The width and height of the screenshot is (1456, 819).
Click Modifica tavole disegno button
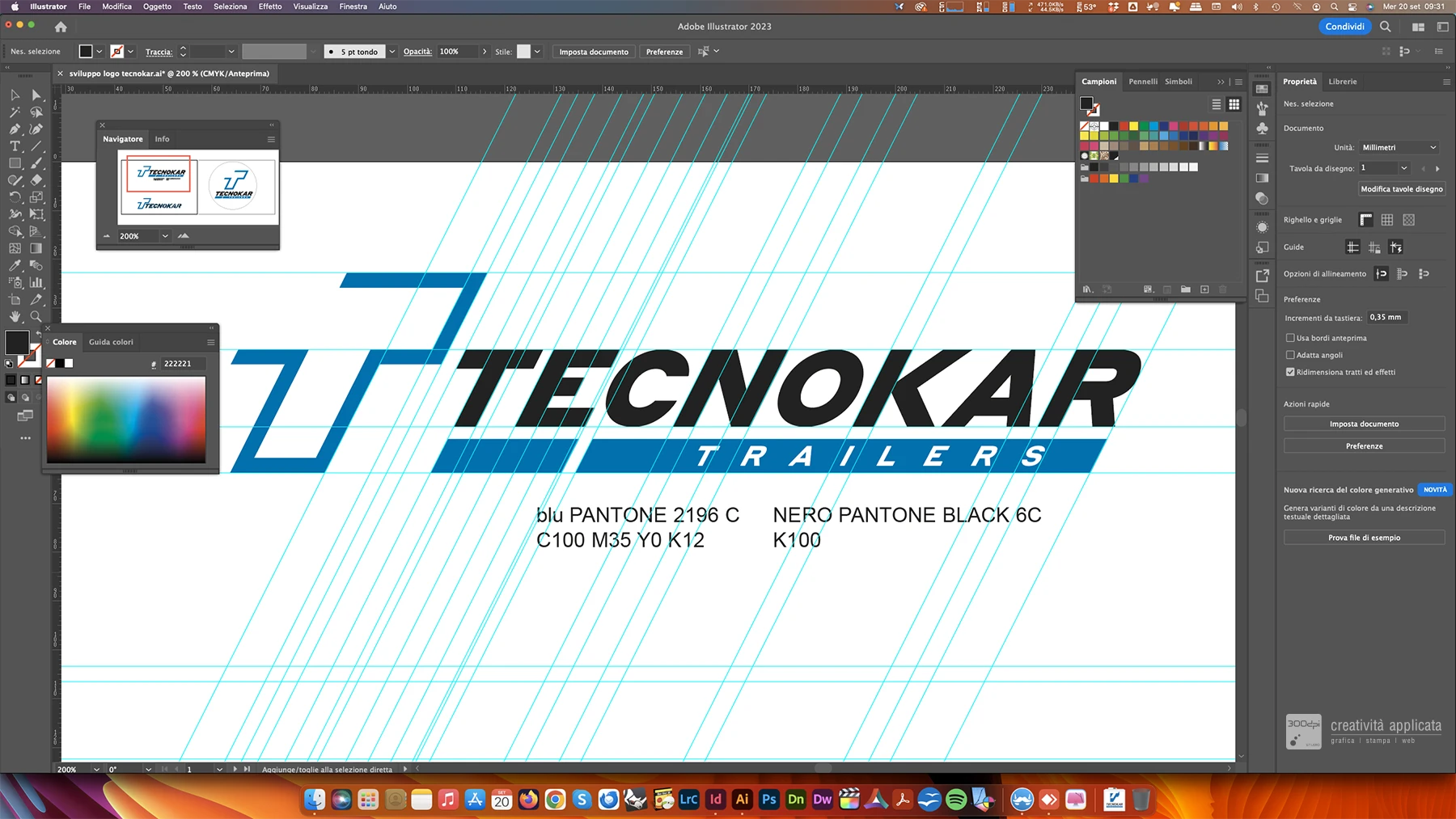pos(1401,189)
